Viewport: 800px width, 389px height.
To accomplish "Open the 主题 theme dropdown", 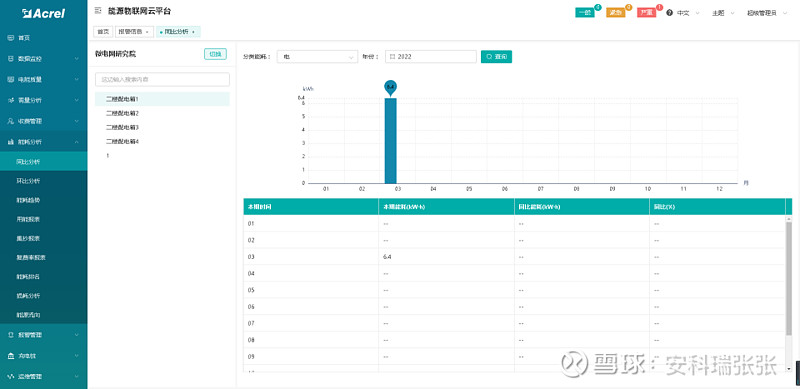I will pyautogui.click(x=723, y=13).
